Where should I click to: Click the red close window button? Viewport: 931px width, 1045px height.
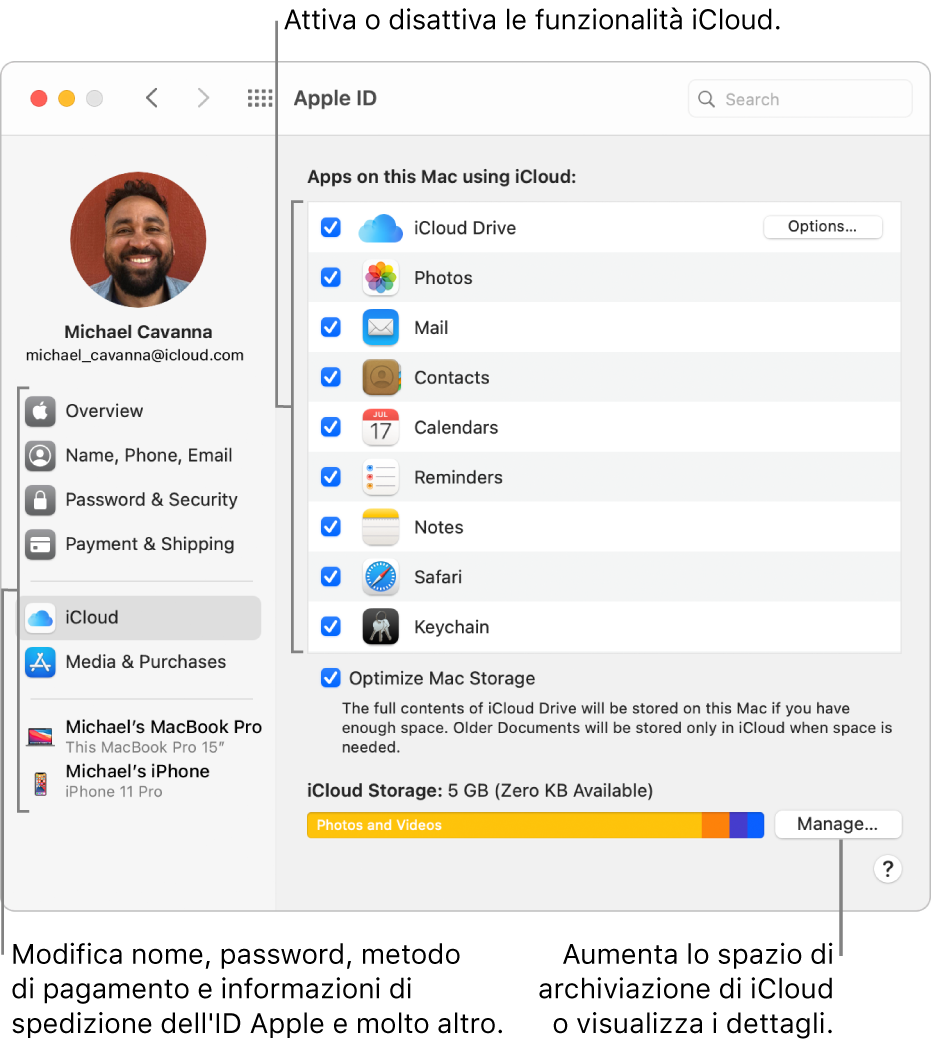point(39,99)
